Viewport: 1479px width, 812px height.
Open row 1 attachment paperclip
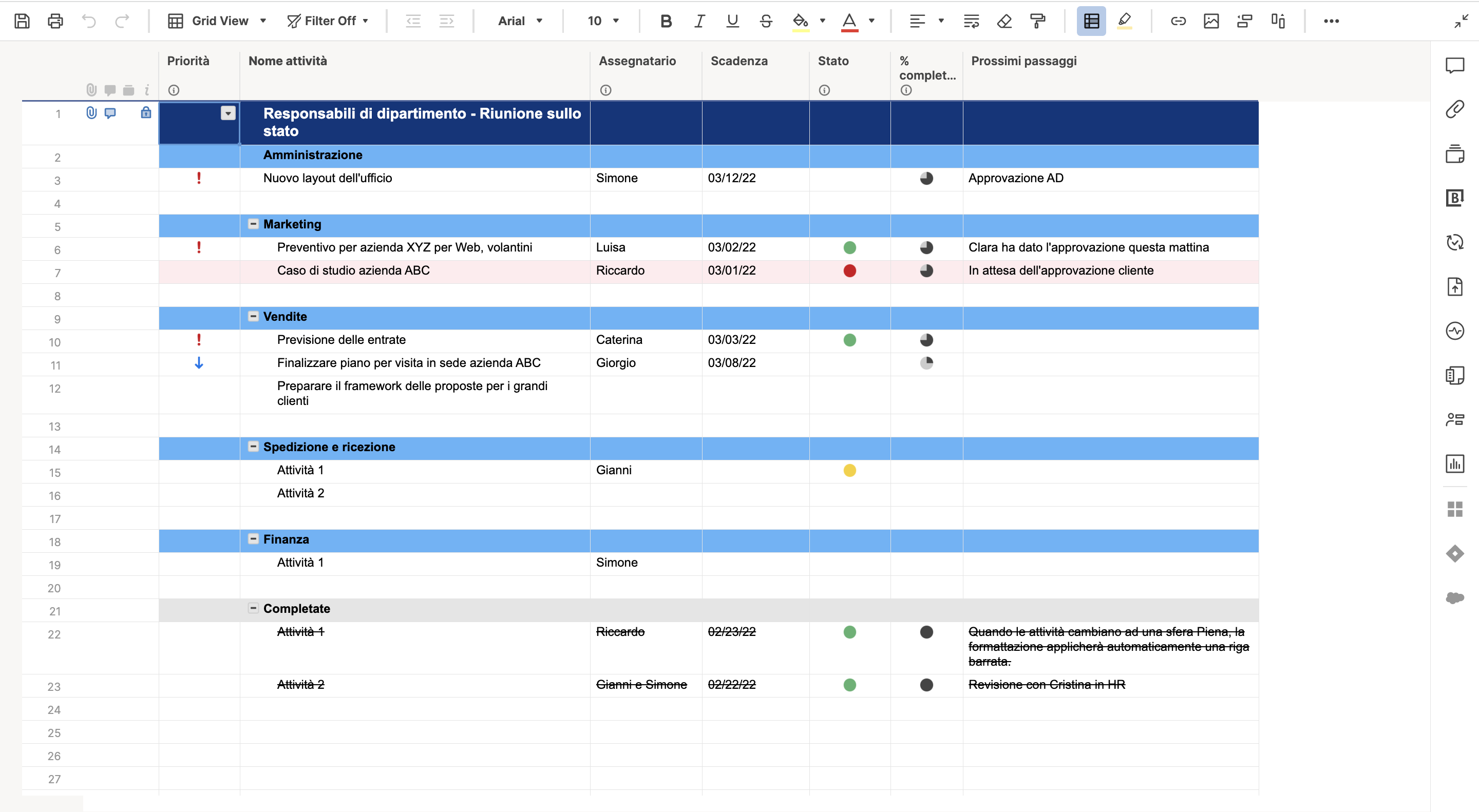point(91,113)
